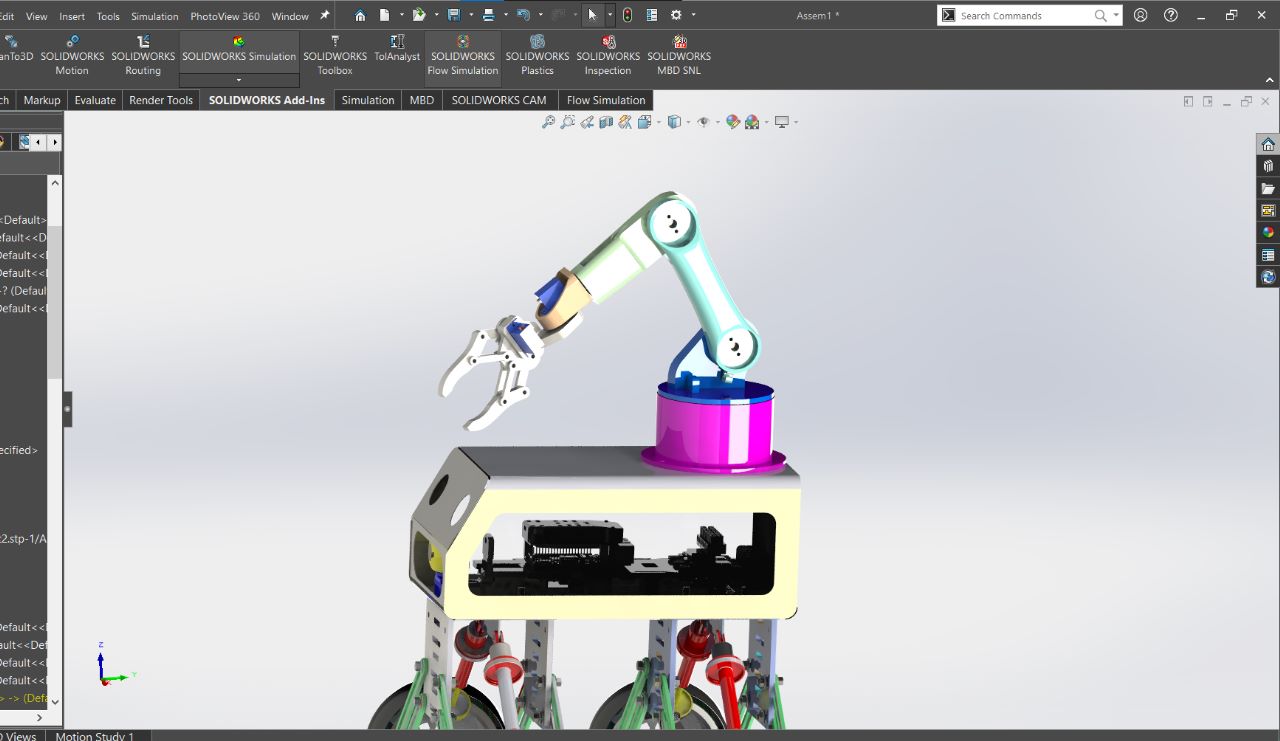Expand the Search Commands dropdown arrow
The height and width of the screenshot is (741, 1280).
(x=1116, y=15)
